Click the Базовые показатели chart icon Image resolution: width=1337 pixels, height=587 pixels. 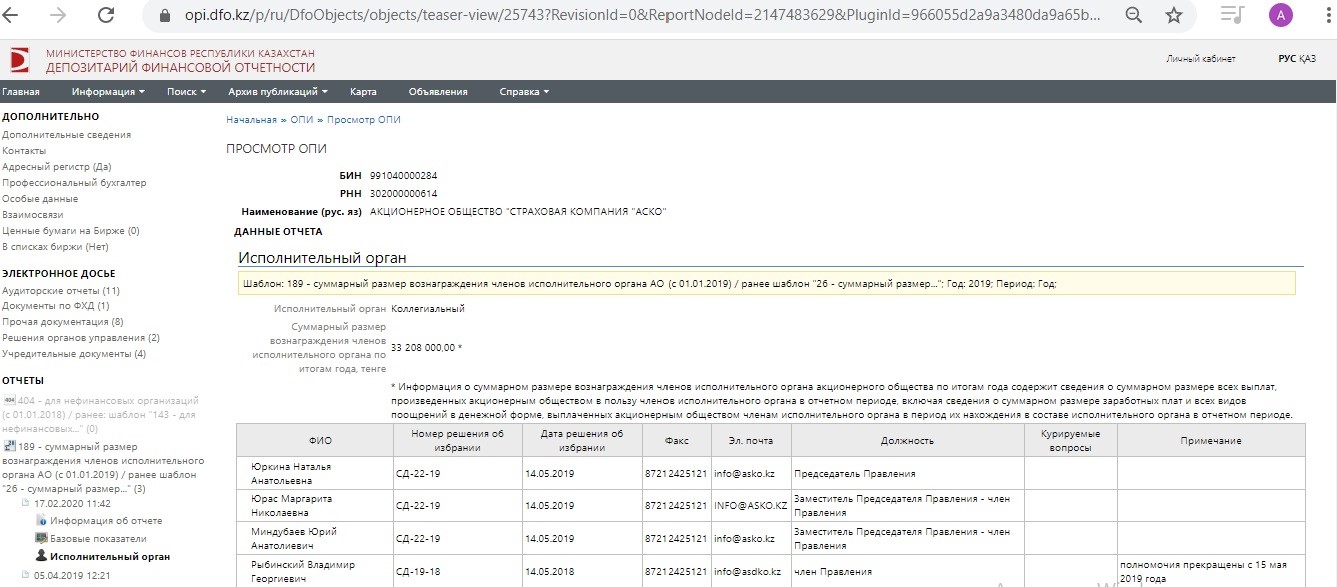point(41,538)
